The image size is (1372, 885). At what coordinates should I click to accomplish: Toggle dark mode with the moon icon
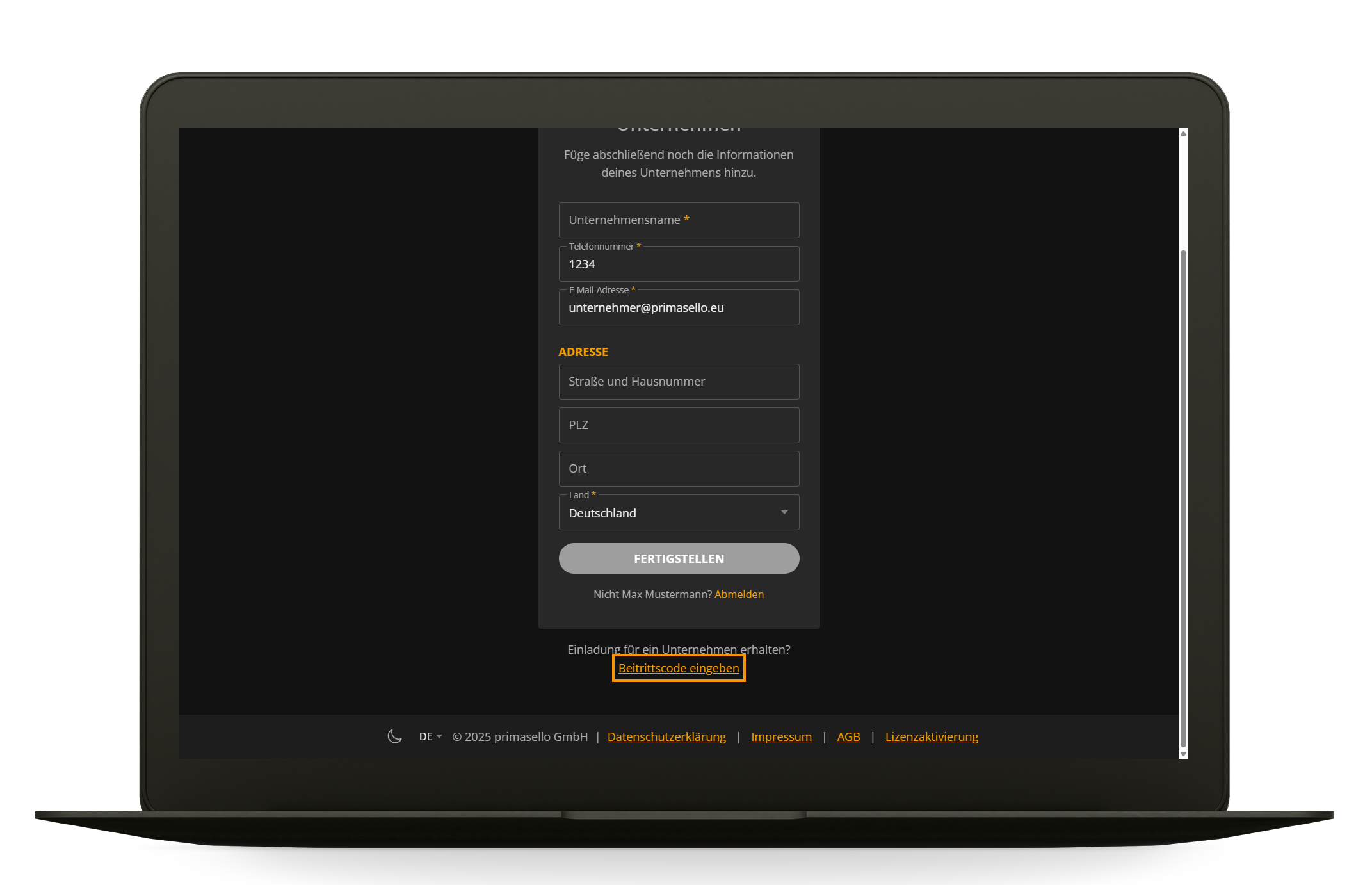394,736
